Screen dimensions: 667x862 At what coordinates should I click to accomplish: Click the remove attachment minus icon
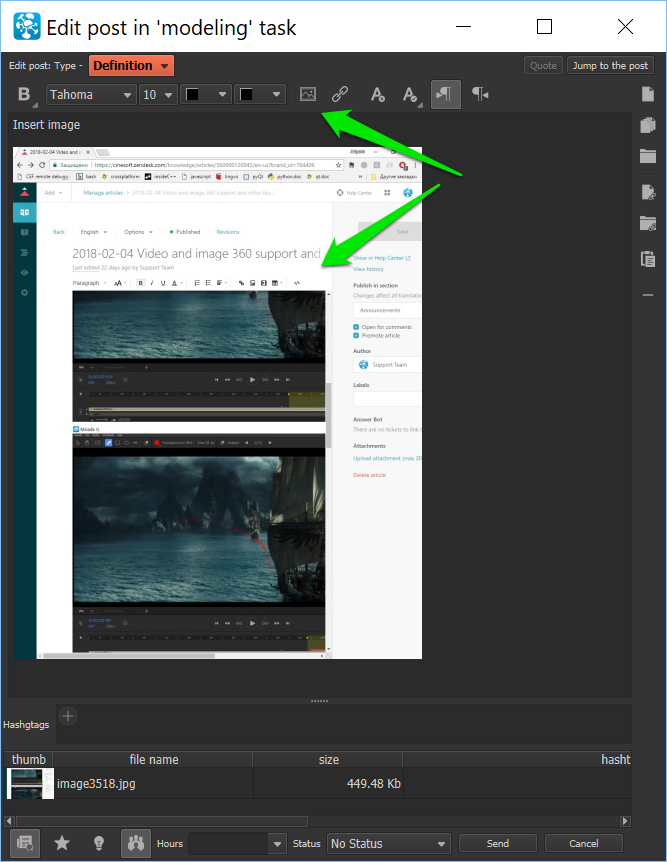coord(648,295)
